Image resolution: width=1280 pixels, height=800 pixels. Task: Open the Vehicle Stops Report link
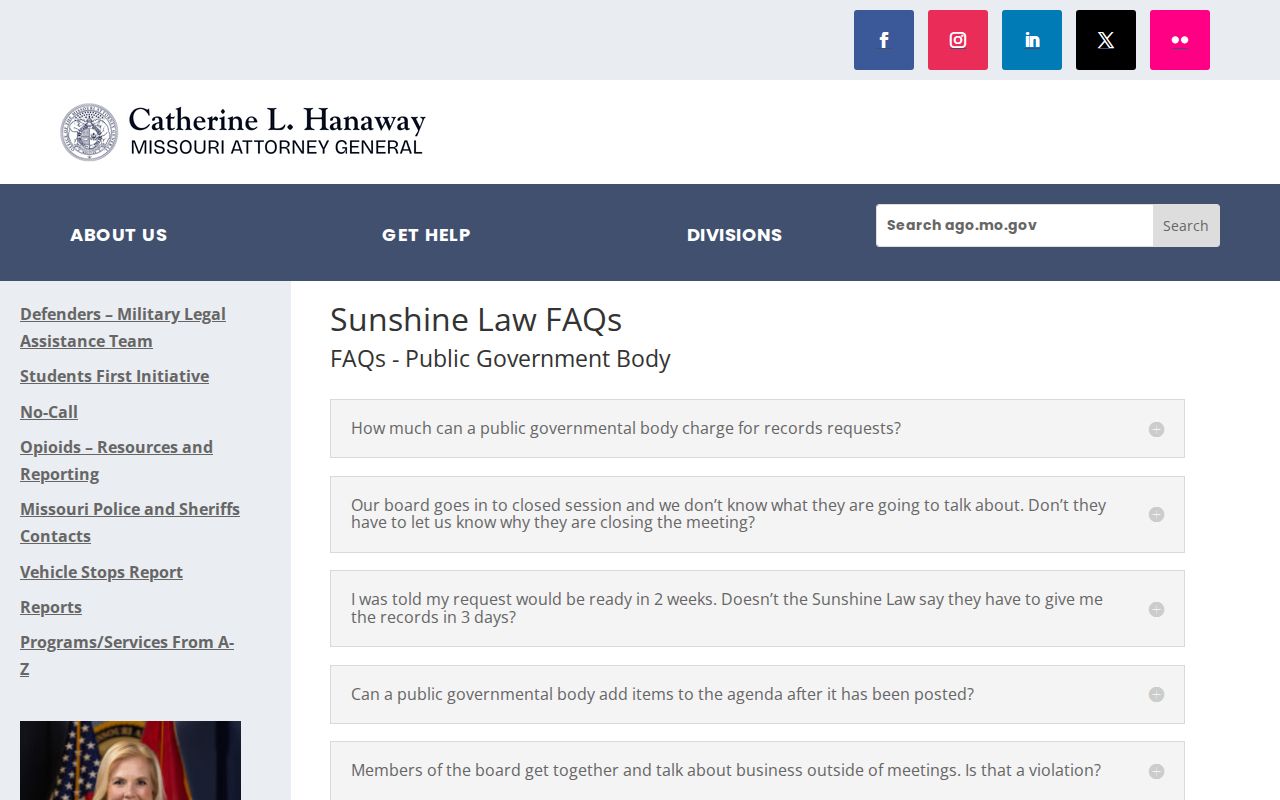coord(101,572)
